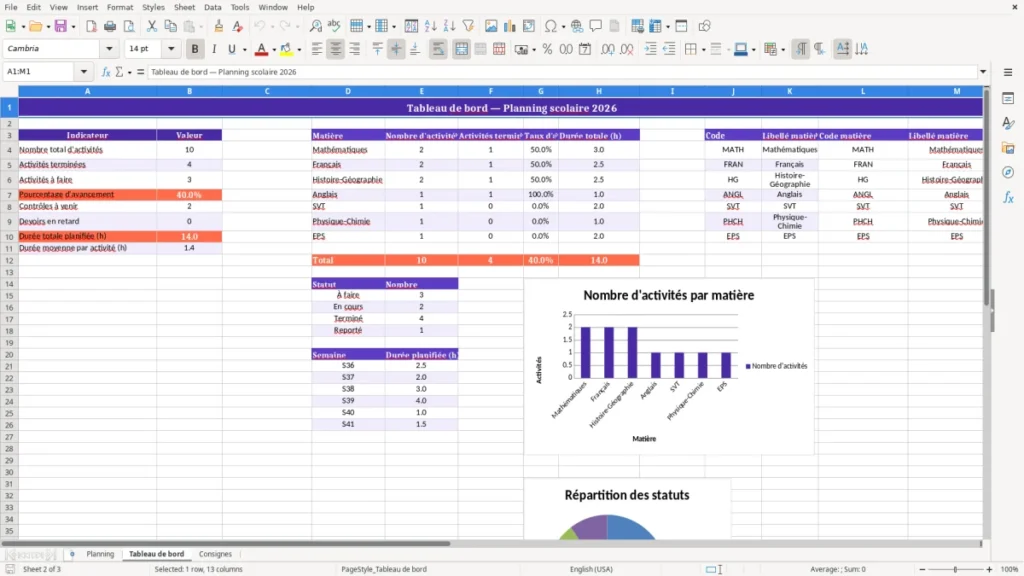Toggle Italic formatting

214,49
